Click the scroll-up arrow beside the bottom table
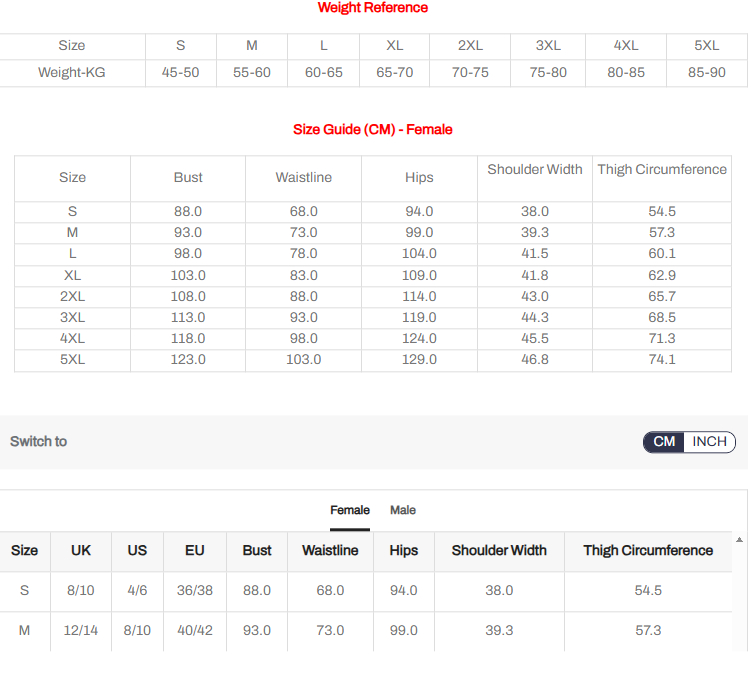This screenshot has width=751, height=678. [739, 540]
